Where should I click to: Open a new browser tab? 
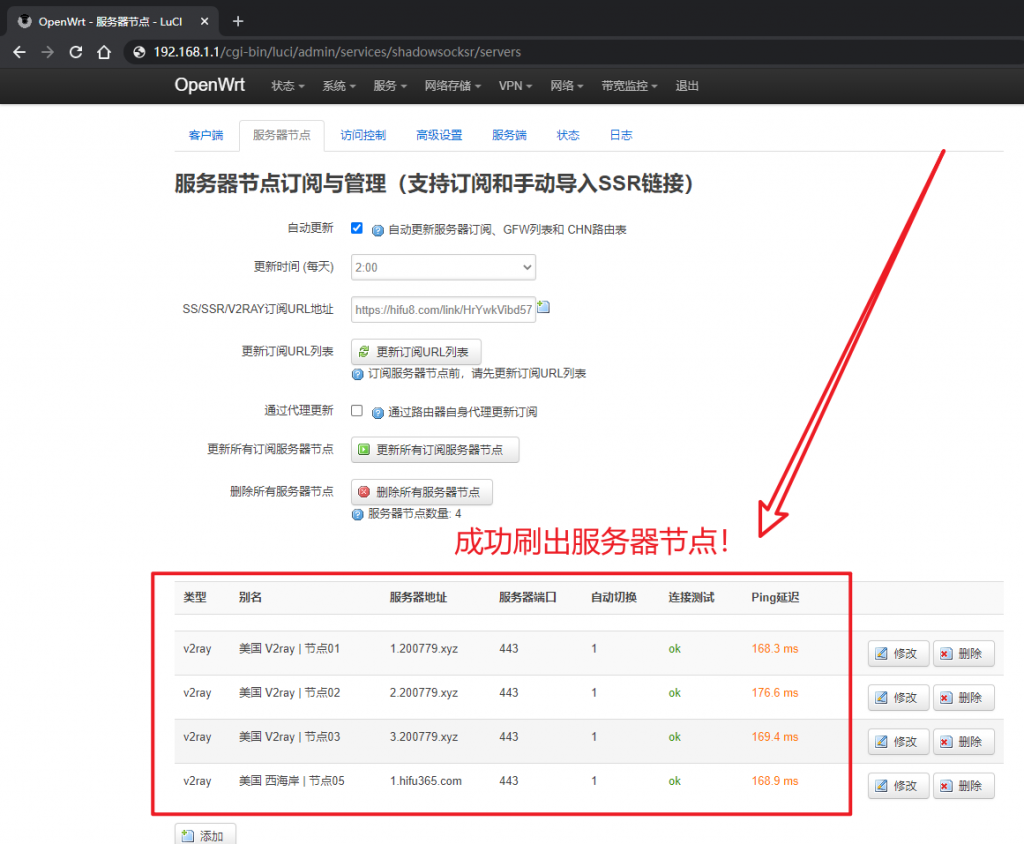238,22
